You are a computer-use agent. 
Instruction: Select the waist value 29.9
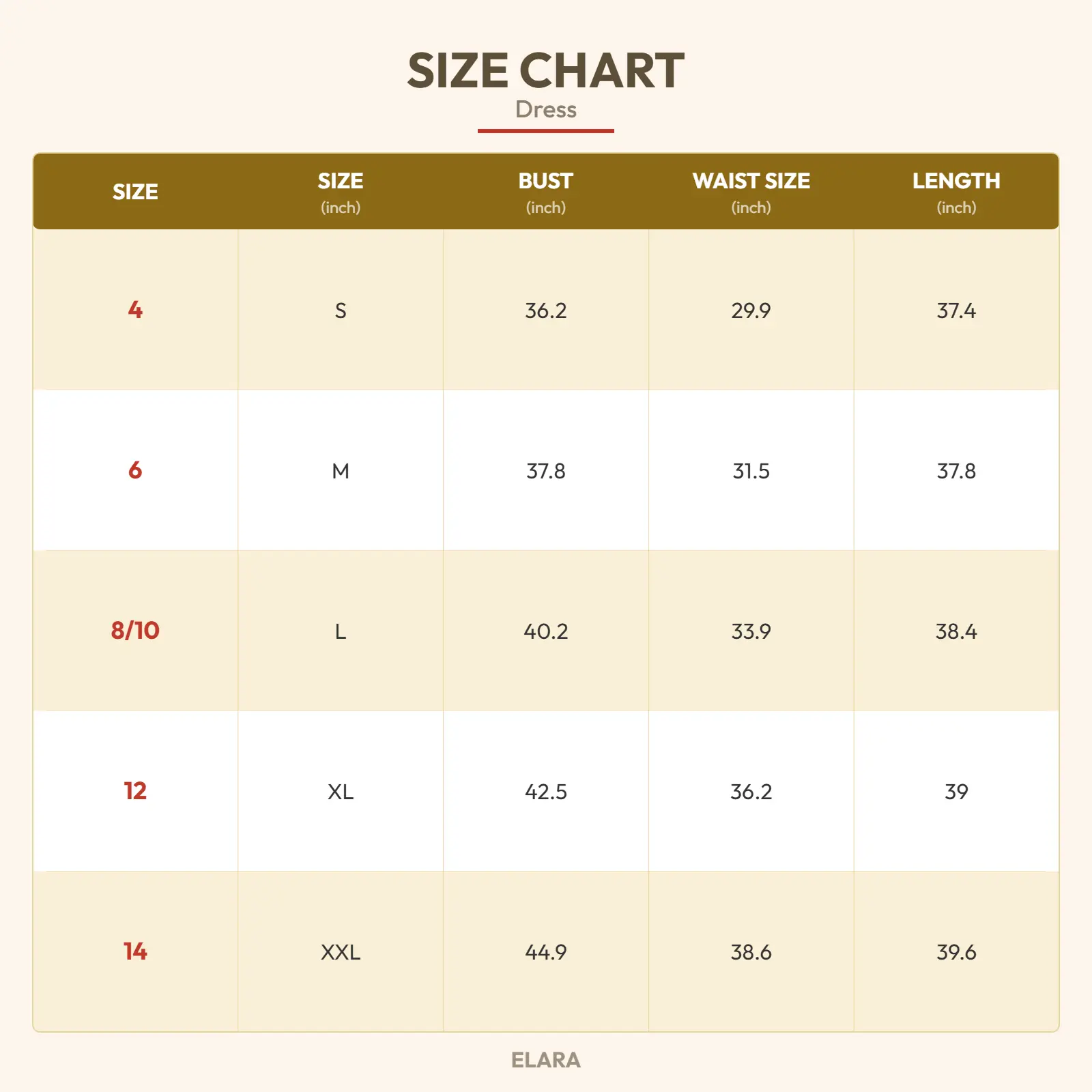pyautogui.click(x=751, y=311)
